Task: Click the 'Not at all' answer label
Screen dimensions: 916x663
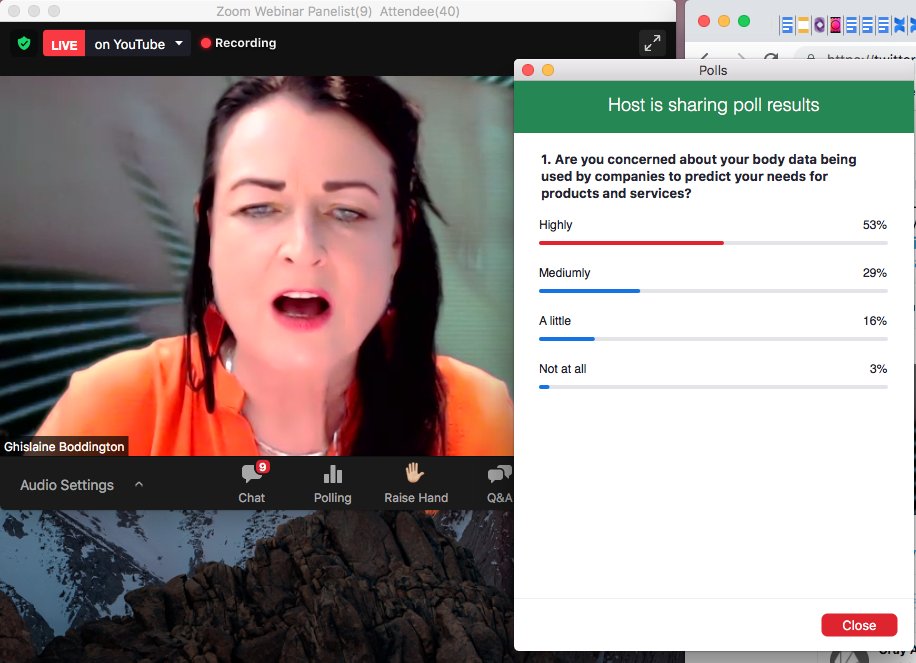Action: (x=563, y=369)
